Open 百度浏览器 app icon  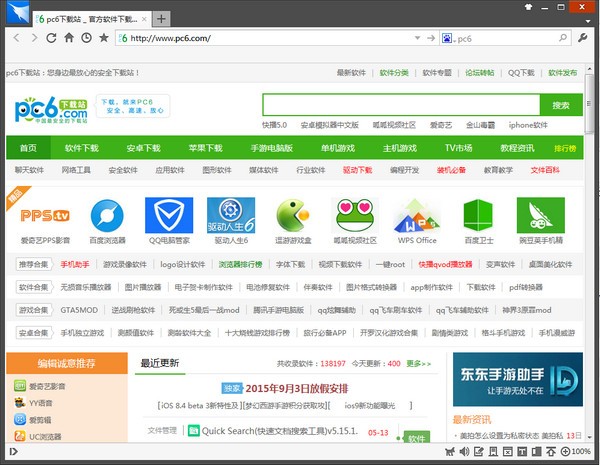pos(107,215)
